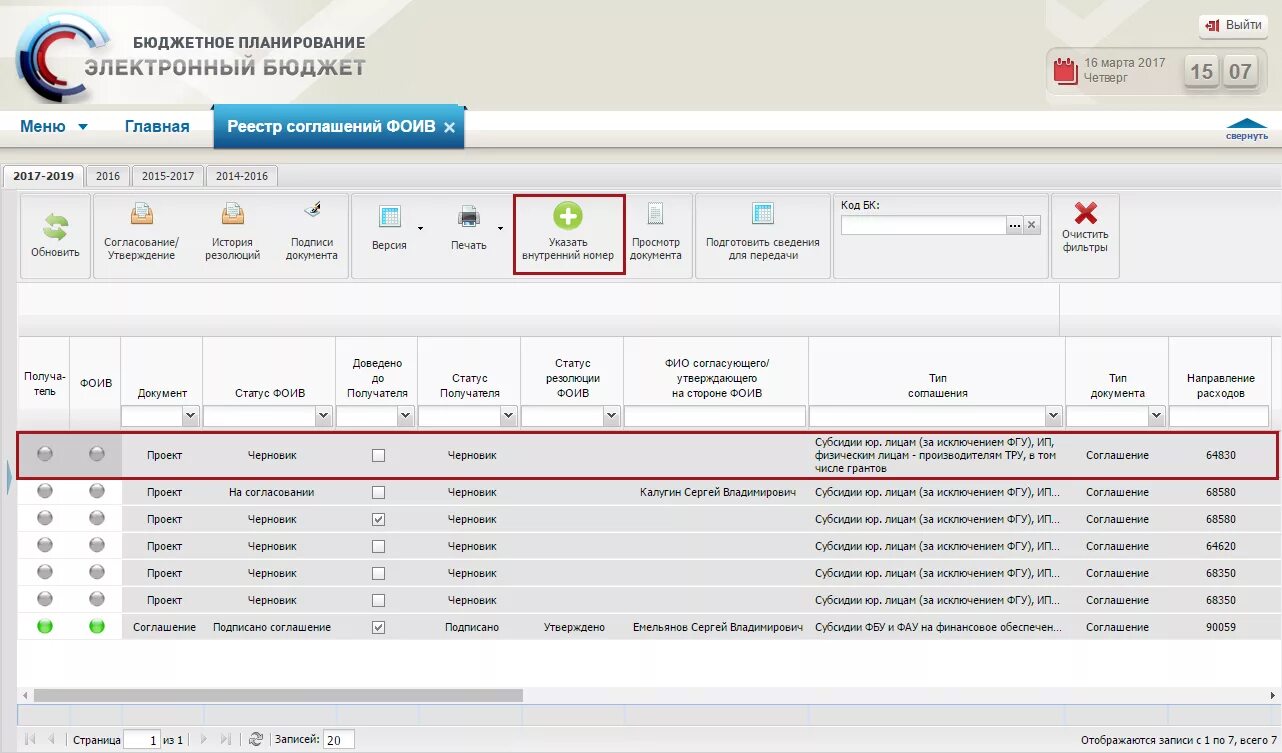Go to next page in pager

pyautogui.click(x=204, y=740)
